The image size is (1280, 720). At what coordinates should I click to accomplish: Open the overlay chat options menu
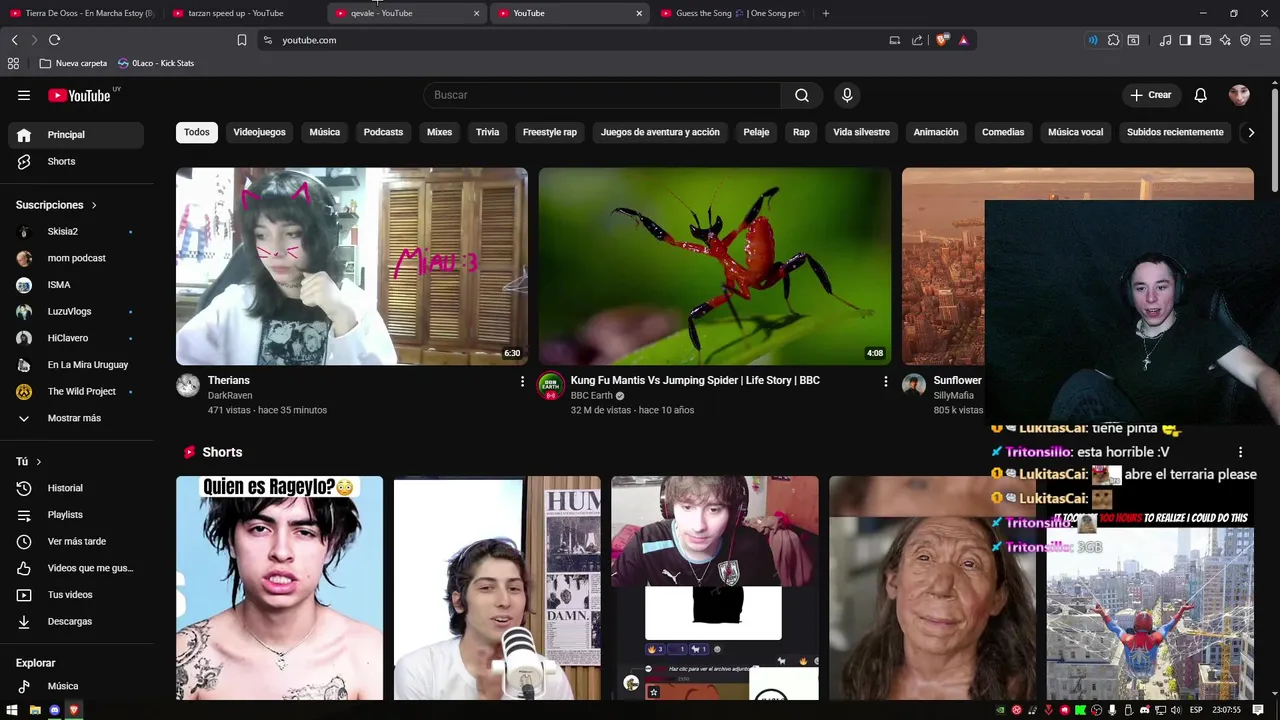[x=1240, y=452]
